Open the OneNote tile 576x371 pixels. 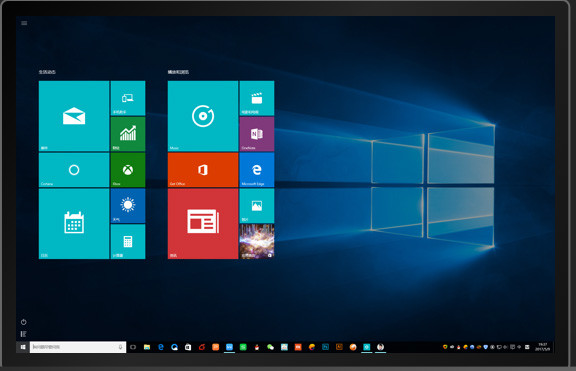[x=257, y=134]
